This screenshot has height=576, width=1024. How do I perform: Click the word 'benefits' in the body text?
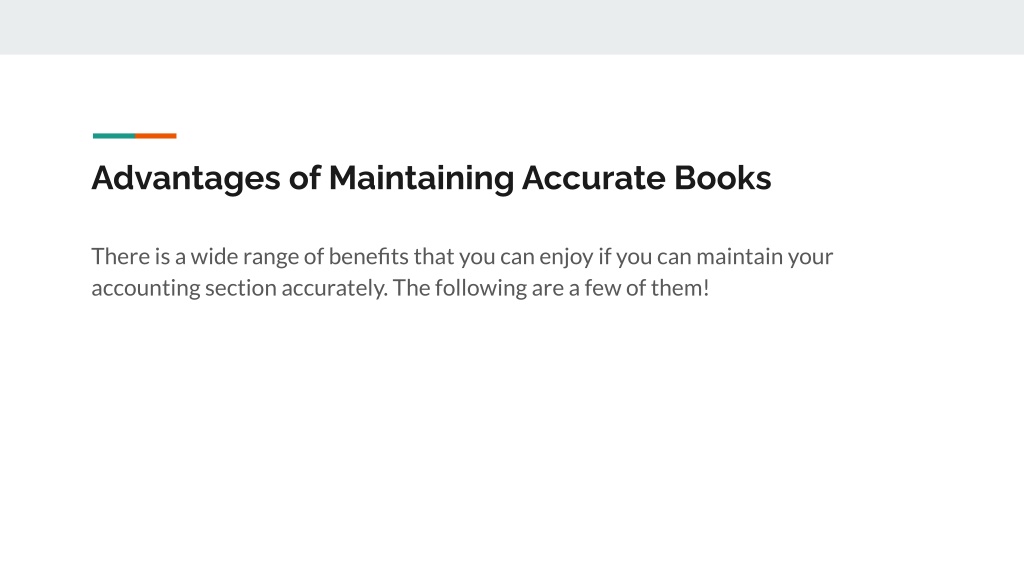tap(368, 257)
